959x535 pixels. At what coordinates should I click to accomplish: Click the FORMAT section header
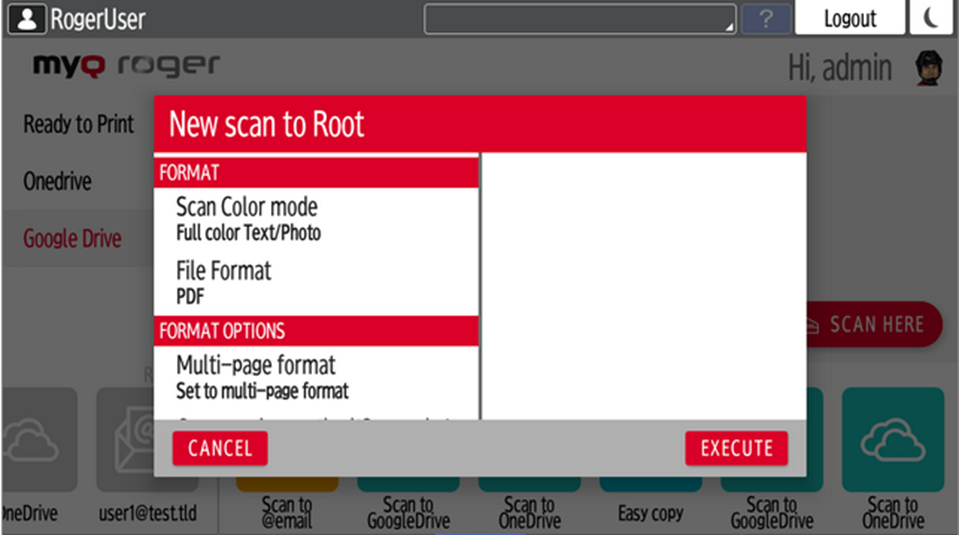[316, 172]
